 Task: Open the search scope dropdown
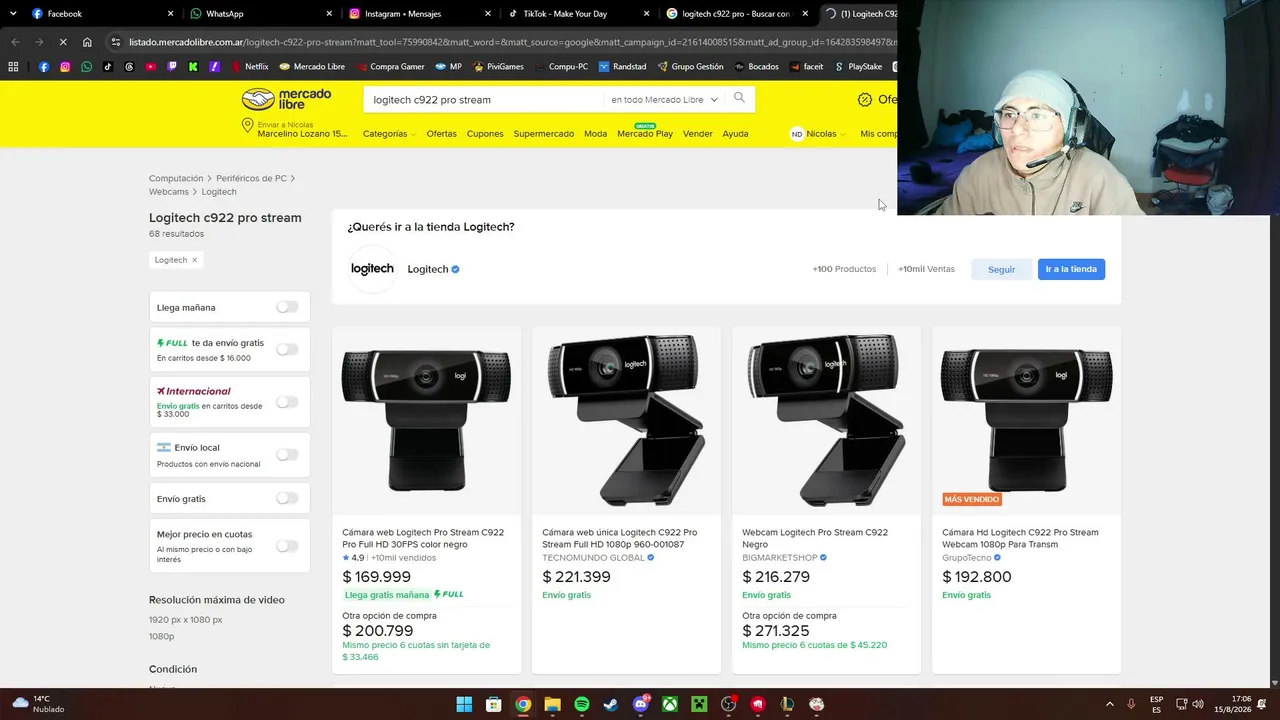click(x=665, y=100)
